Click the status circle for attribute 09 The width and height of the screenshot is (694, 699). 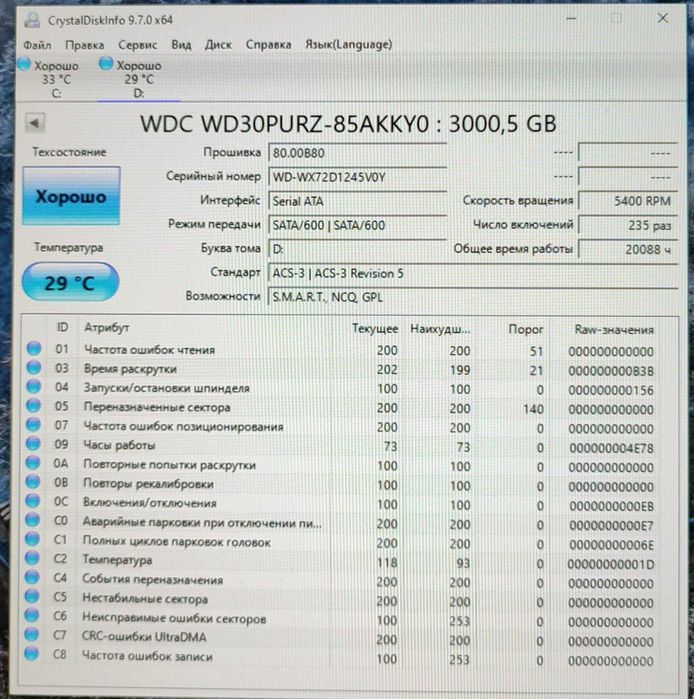(x=33, y=444)
